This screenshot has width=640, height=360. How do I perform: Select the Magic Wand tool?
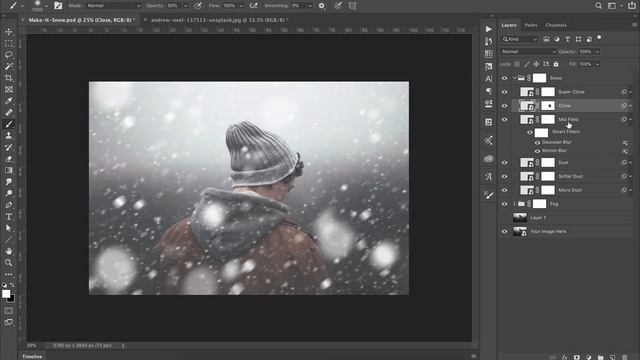9,66
